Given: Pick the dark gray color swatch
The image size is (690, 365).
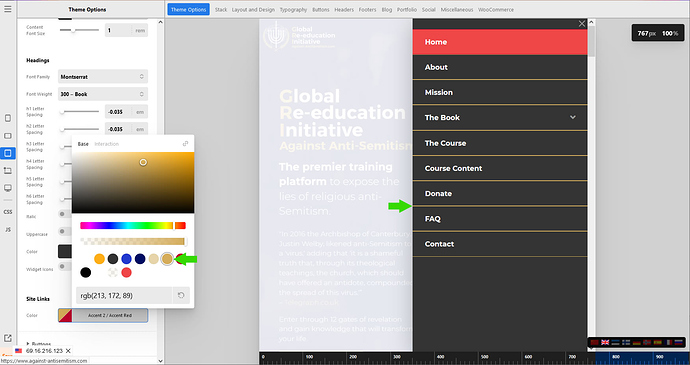Looking at the screenshot, I should pyautogui.click(x=113, y=259).
